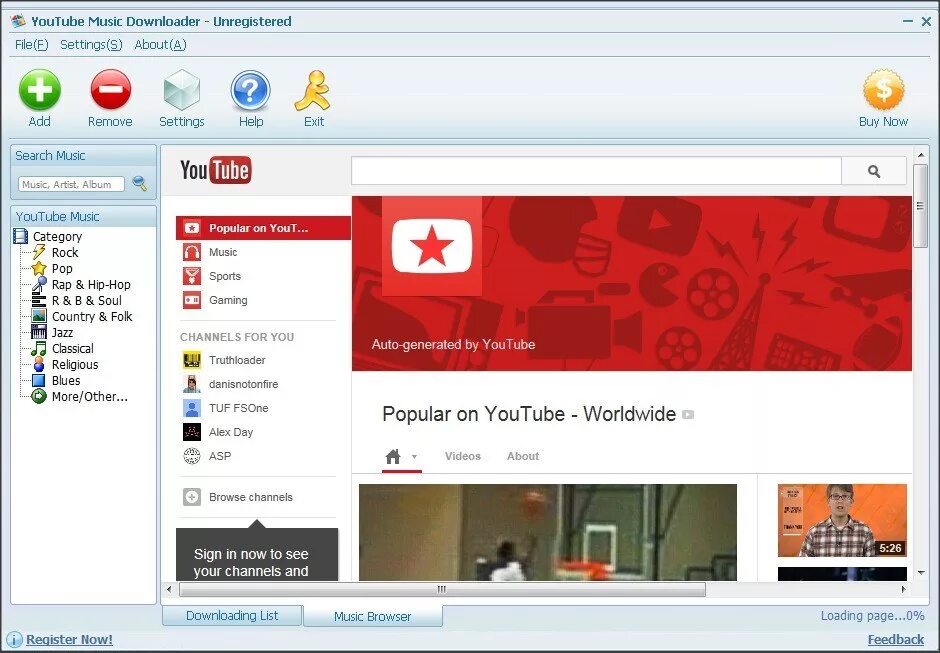Click the Classical music note icon

click(39, 348)
